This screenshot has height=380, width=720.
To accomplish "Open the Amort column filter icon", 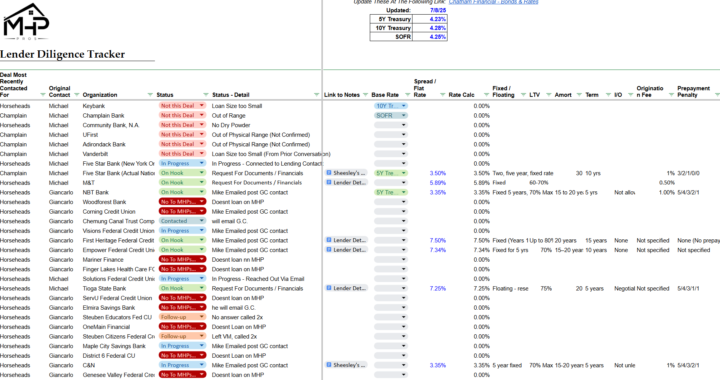I will pos(579,95).
